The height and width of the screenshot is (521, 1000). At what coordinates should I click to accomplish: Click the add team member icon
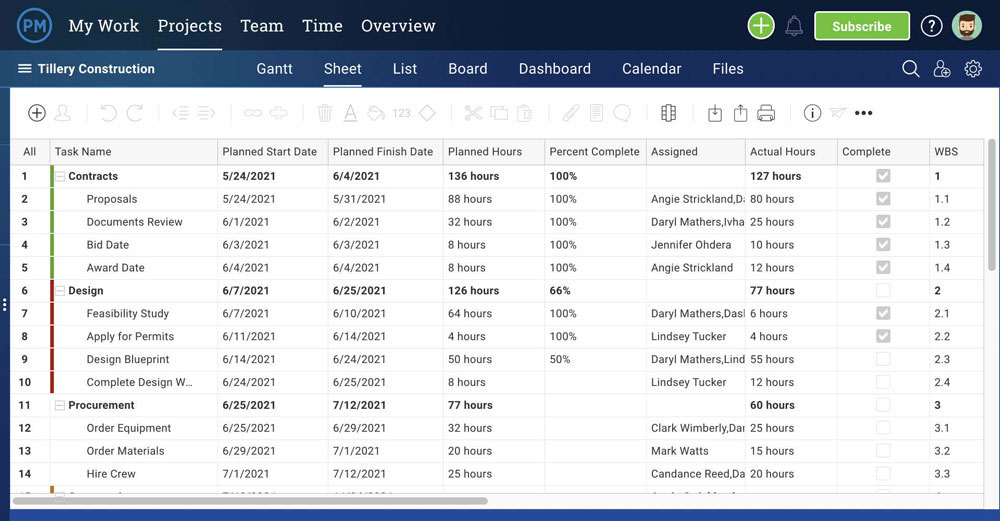coord(942,68)
